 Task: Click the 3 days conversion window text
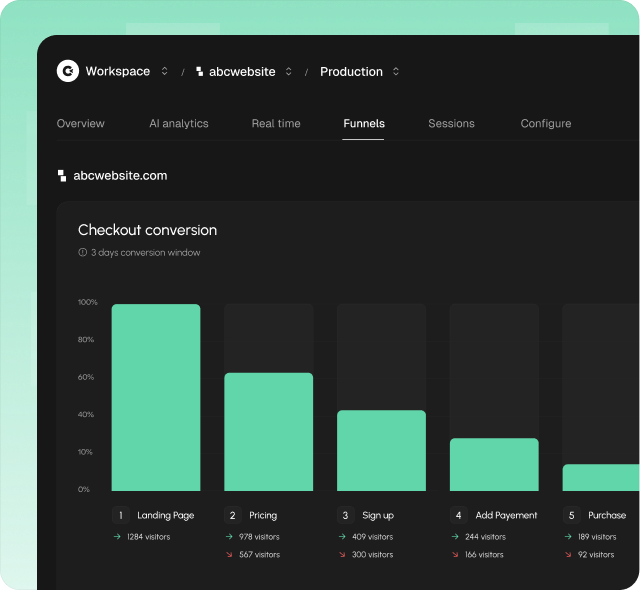click(x=145, y=253)
